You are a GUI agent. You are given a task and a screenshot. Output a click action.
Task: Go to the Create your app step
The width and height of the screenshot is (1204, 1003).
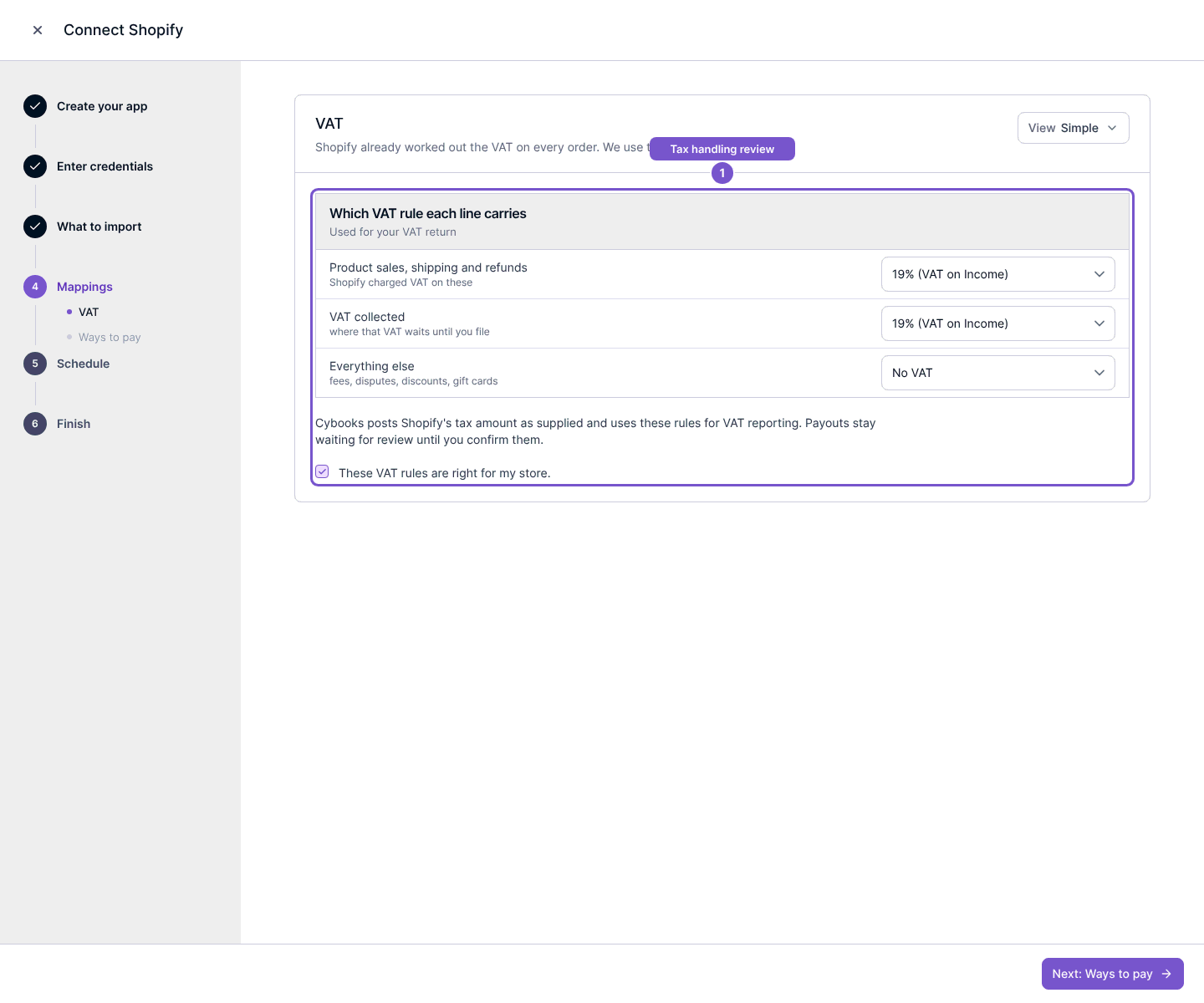click(x=102, y=106)
